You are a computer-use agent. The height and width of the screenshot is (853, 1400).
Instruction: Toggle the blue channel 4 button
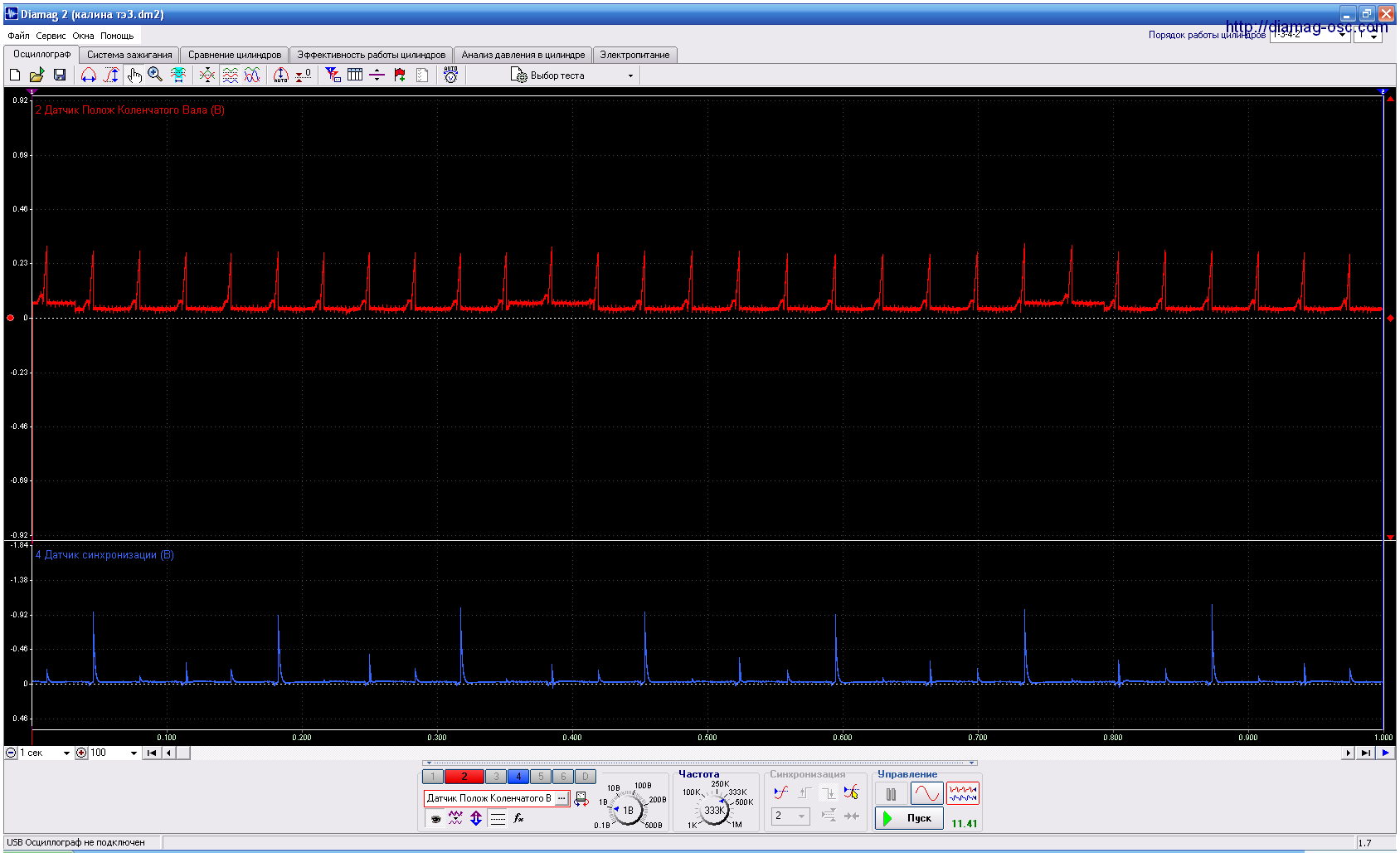click(x=518, y=777)
